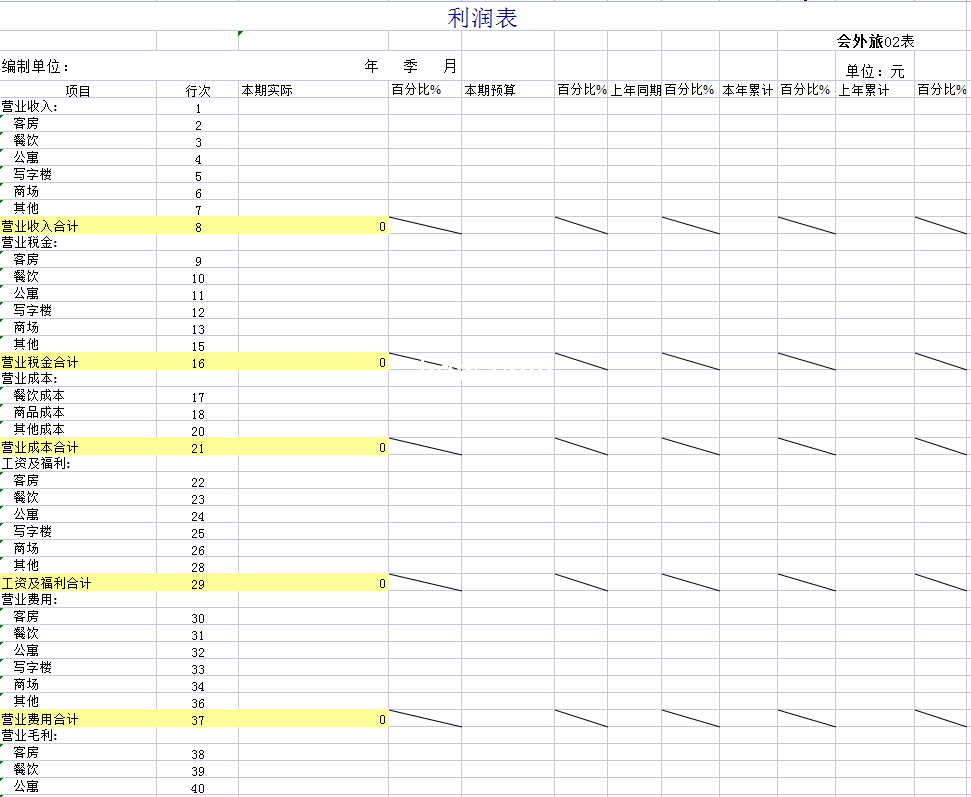Click the 本期实际 header cell
The width and height of the screenshot is (971, 797).
267,91
